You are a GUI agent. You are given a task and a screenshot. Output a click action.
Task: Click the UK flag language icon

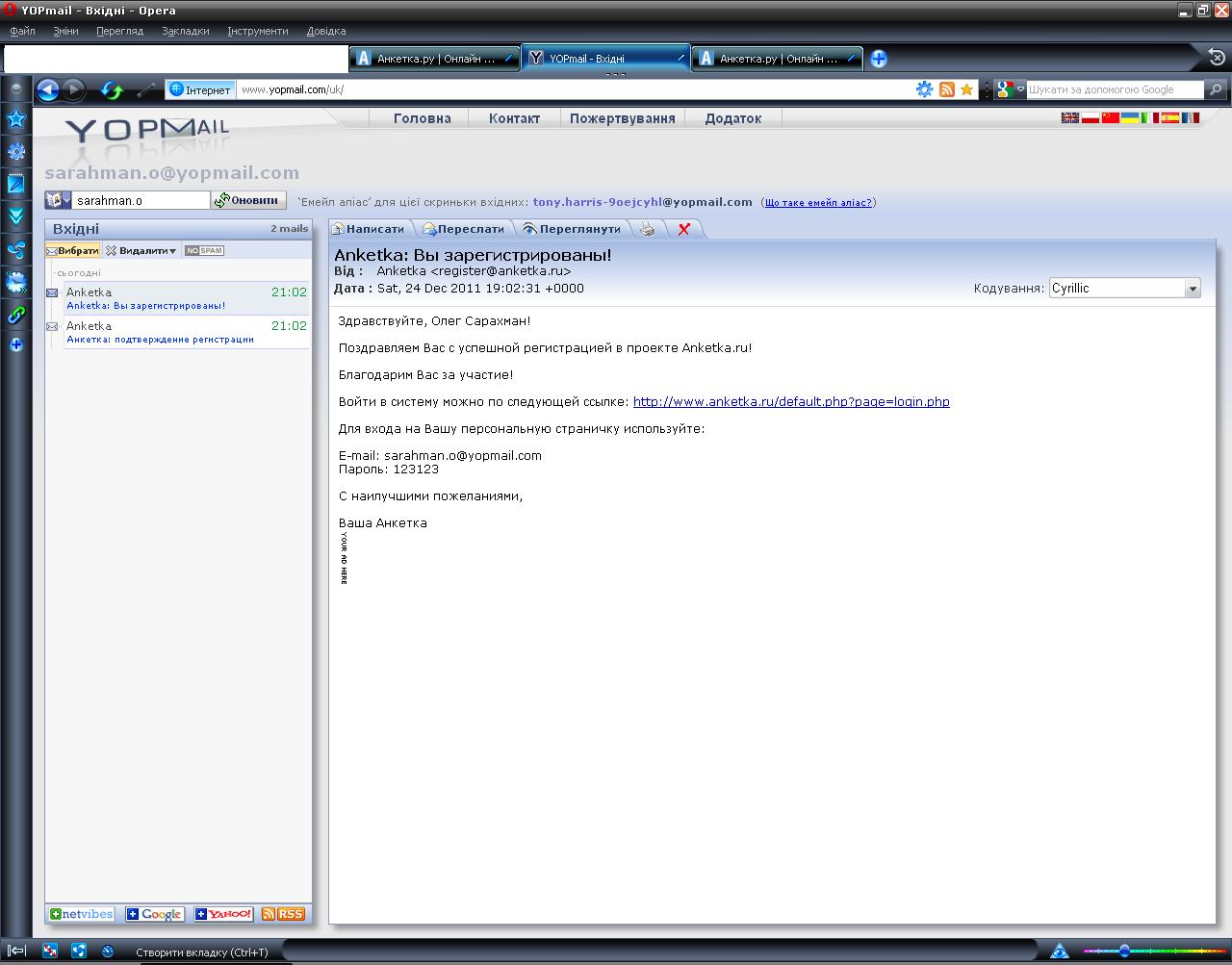[1069, 118]
